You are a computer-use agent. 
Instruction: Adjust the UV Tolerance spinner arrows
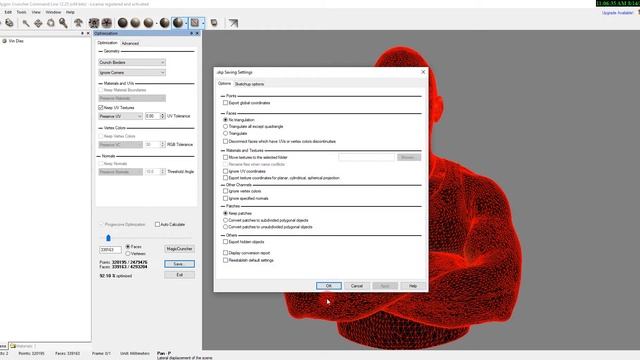coord(162,116)
